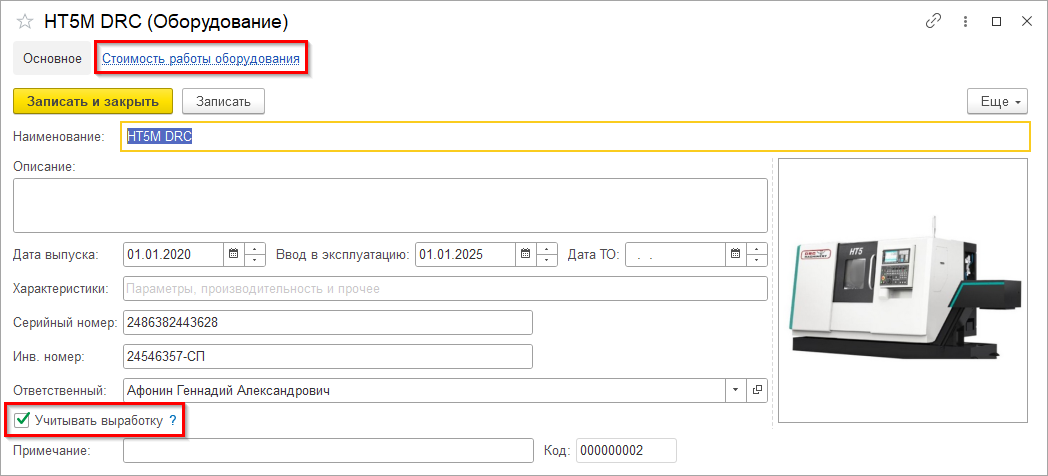The width and height of the screenshot is (1048, 476).
Task: Click the Записать и закрыть button
Action: [x=93, y=102]
